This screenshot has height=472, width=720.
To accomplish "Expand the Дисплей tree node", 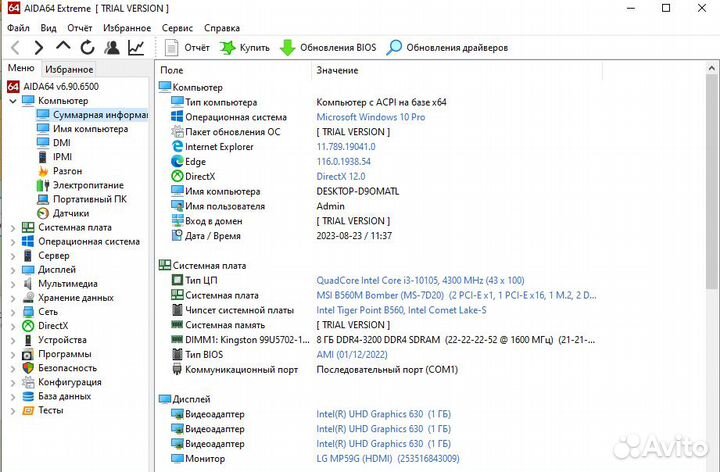I will (13, 270).
